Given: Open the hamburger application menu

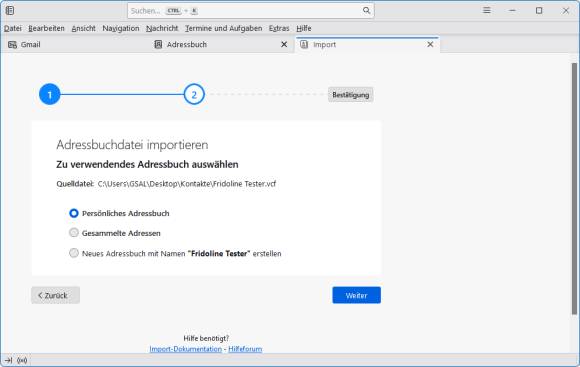Looking at the screenshot, I should pyautogui.click(x=487, y=10).
